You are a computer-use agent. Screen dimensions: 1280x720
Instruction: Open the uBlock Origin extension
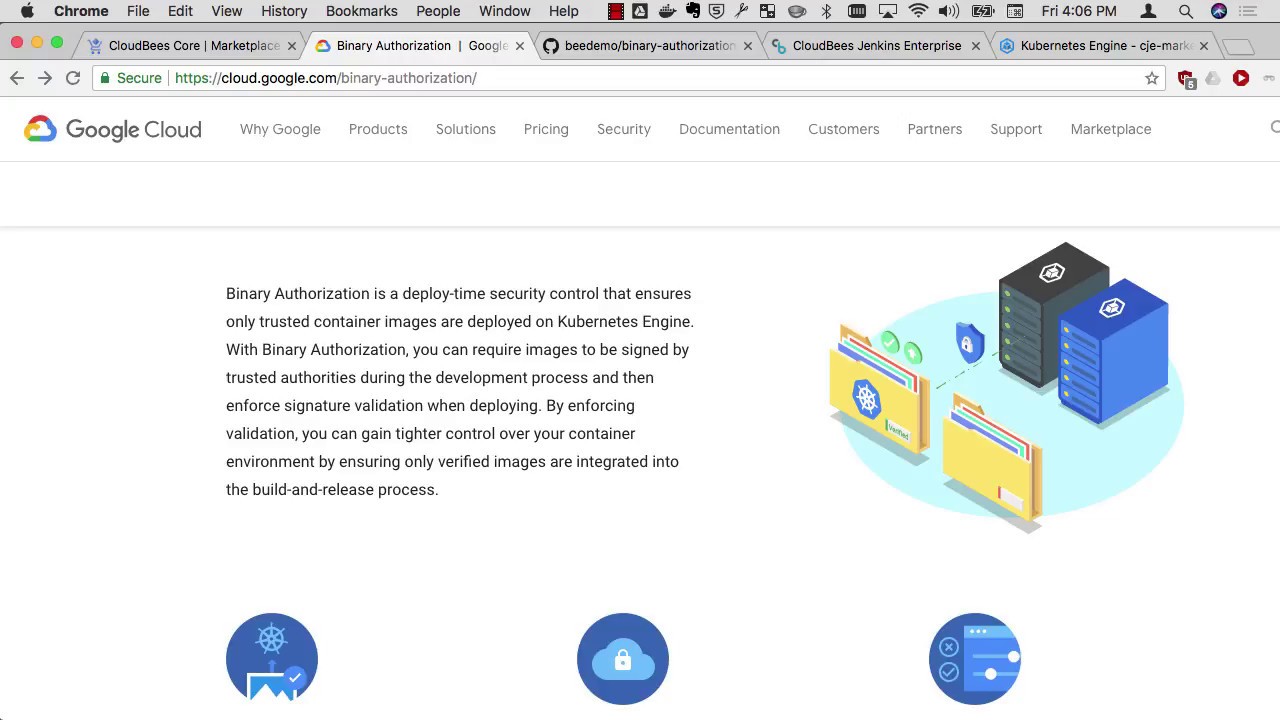click(1186, 79)
